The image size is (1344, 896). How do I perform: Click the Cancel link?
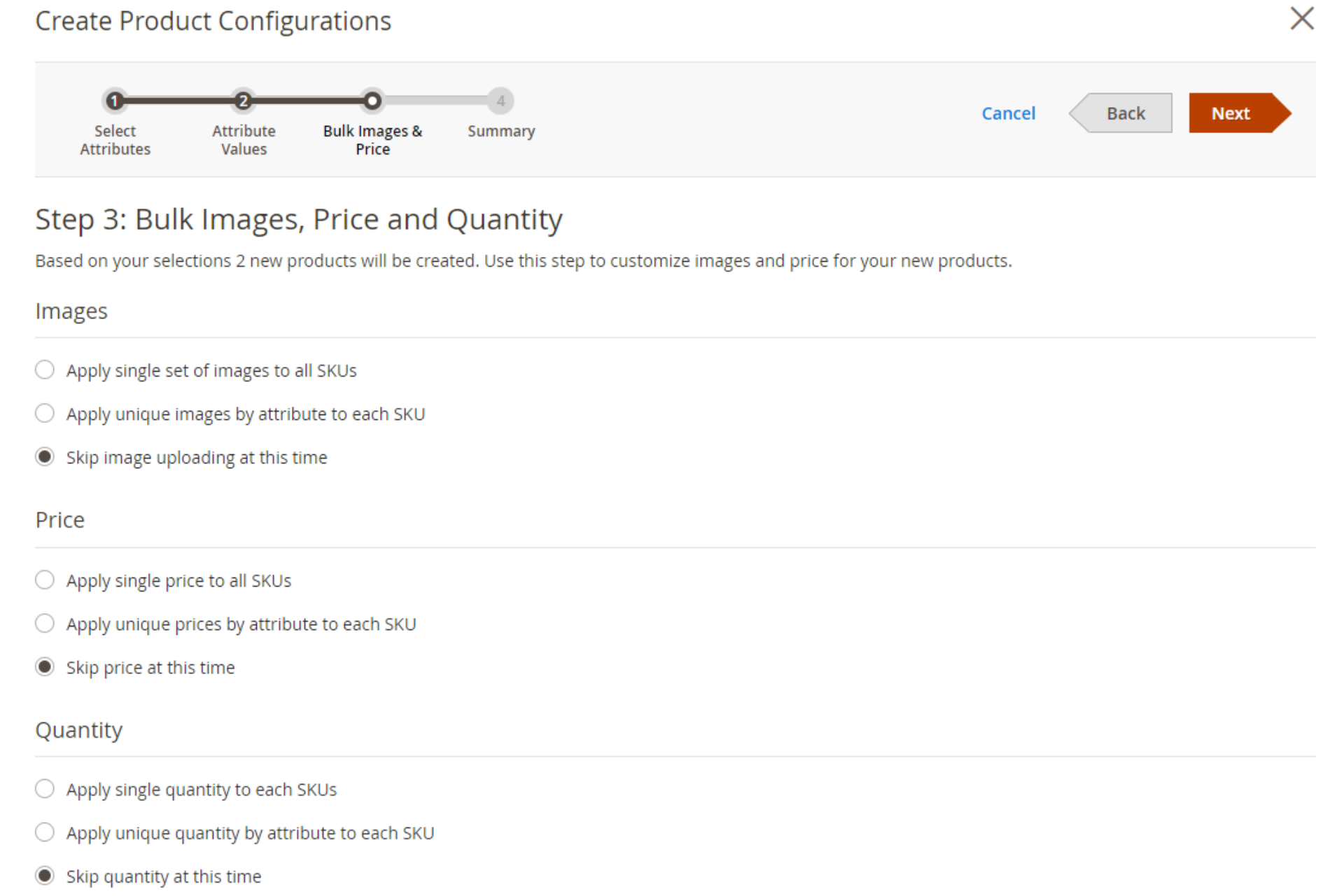tap(1008, 113)
